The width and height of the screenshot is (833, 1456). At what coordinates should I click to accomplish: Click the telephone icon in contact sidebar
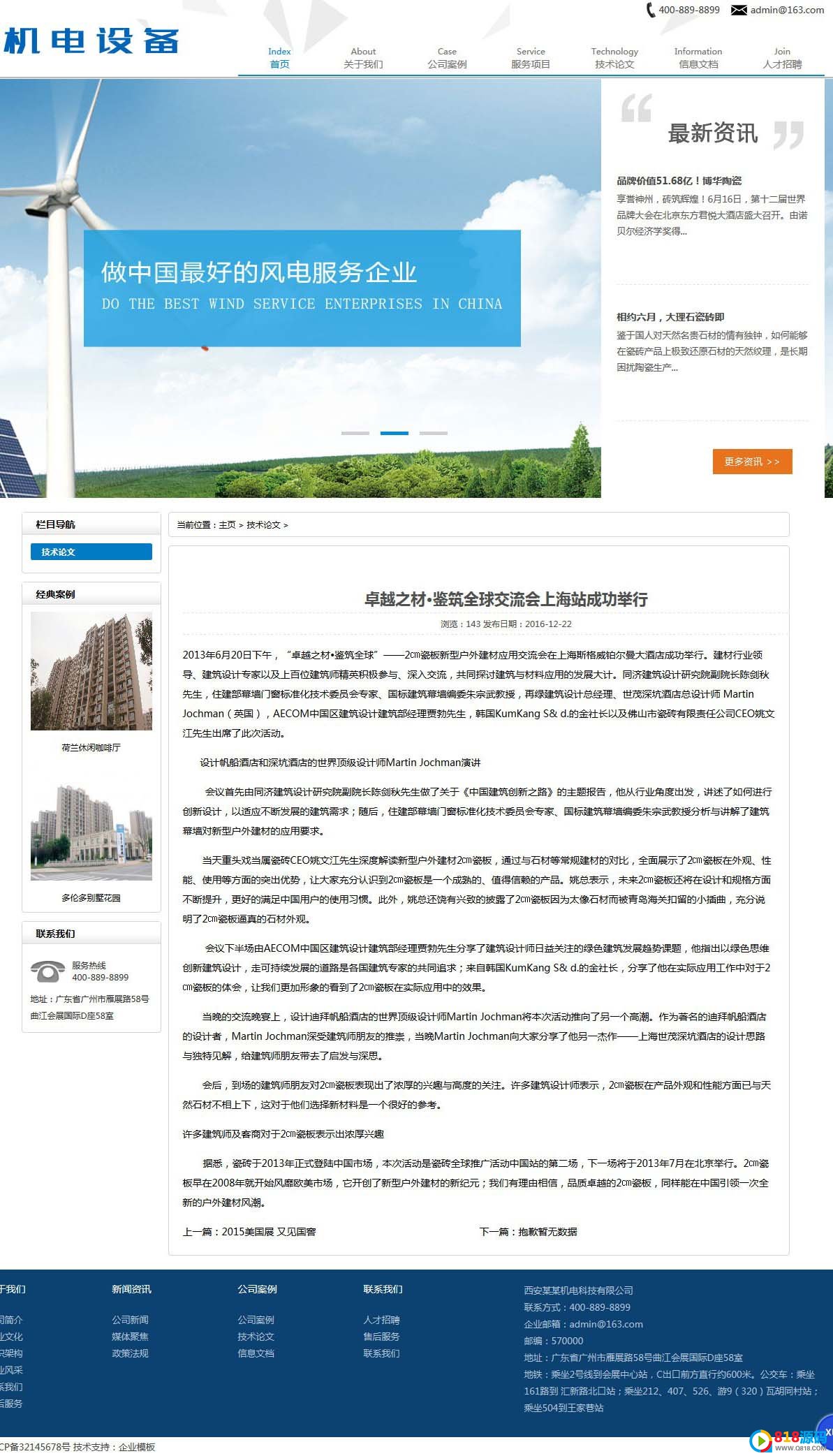coord(47,971)
